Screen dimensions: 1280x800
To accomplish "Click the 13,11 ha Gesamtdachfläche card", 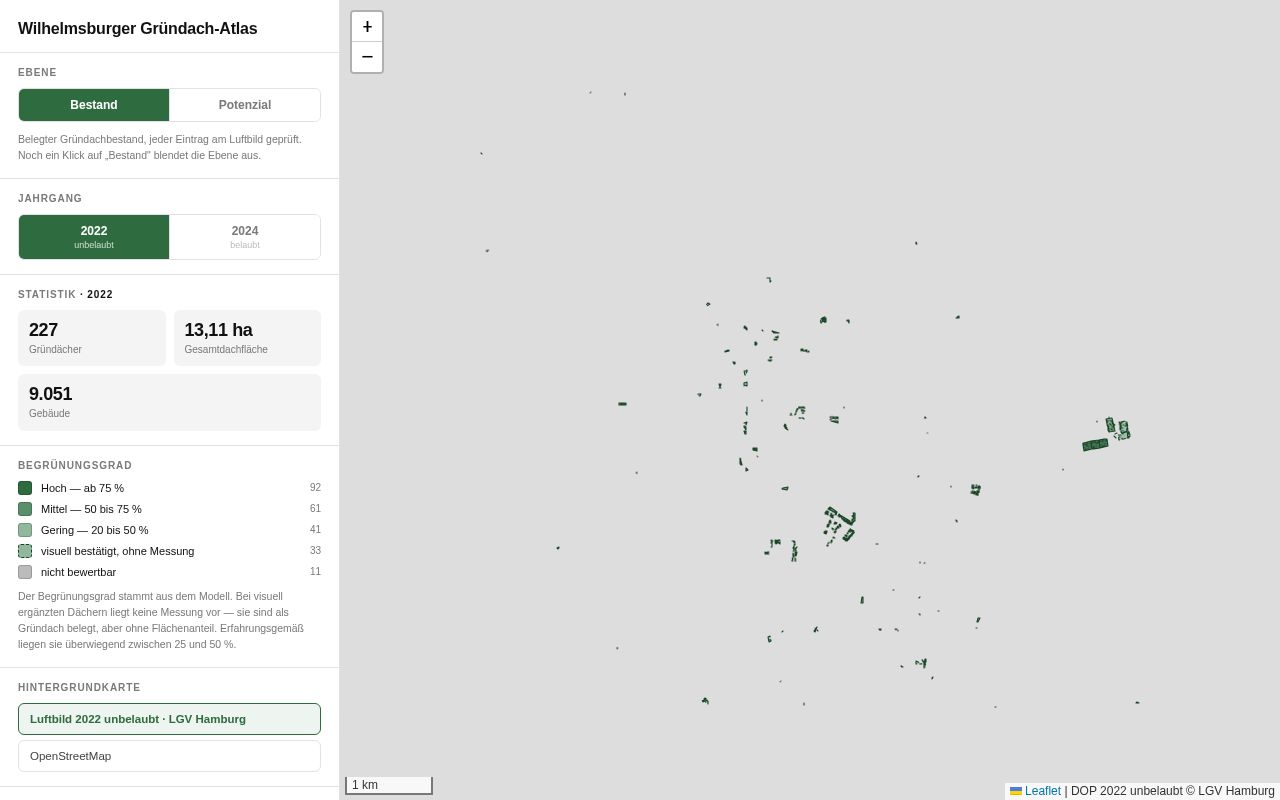I will tap(247, 338).
